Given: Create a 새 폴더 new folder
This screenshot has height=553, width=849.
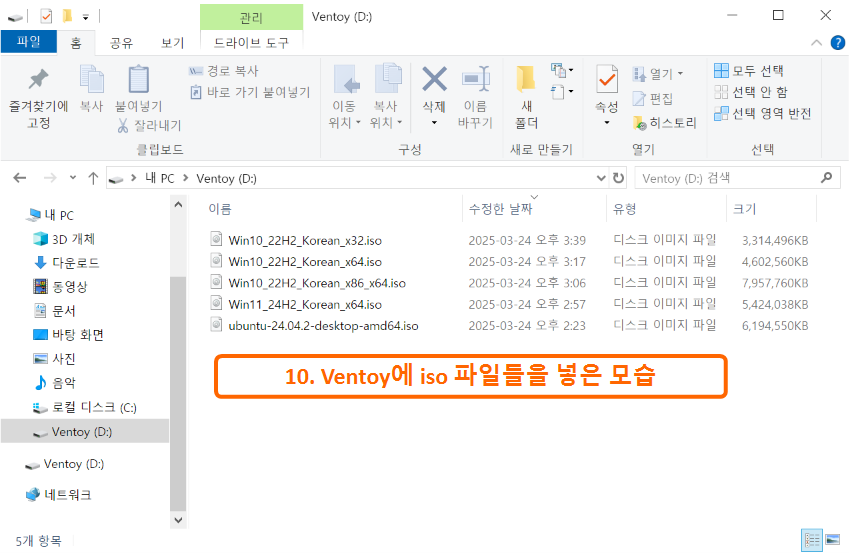Looking at the screenshot, I should [x=526, y=97].
